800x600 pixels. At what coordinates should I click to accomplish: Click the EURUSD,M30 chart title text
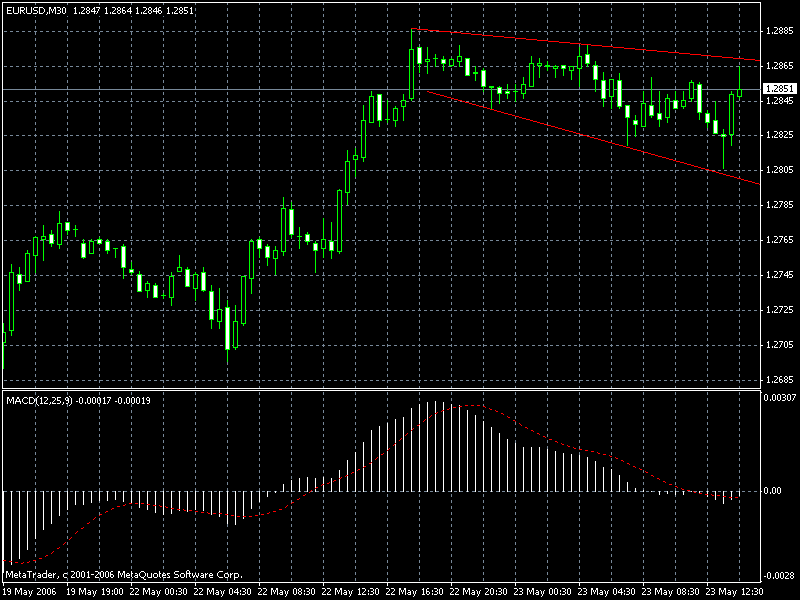(36, 10)
